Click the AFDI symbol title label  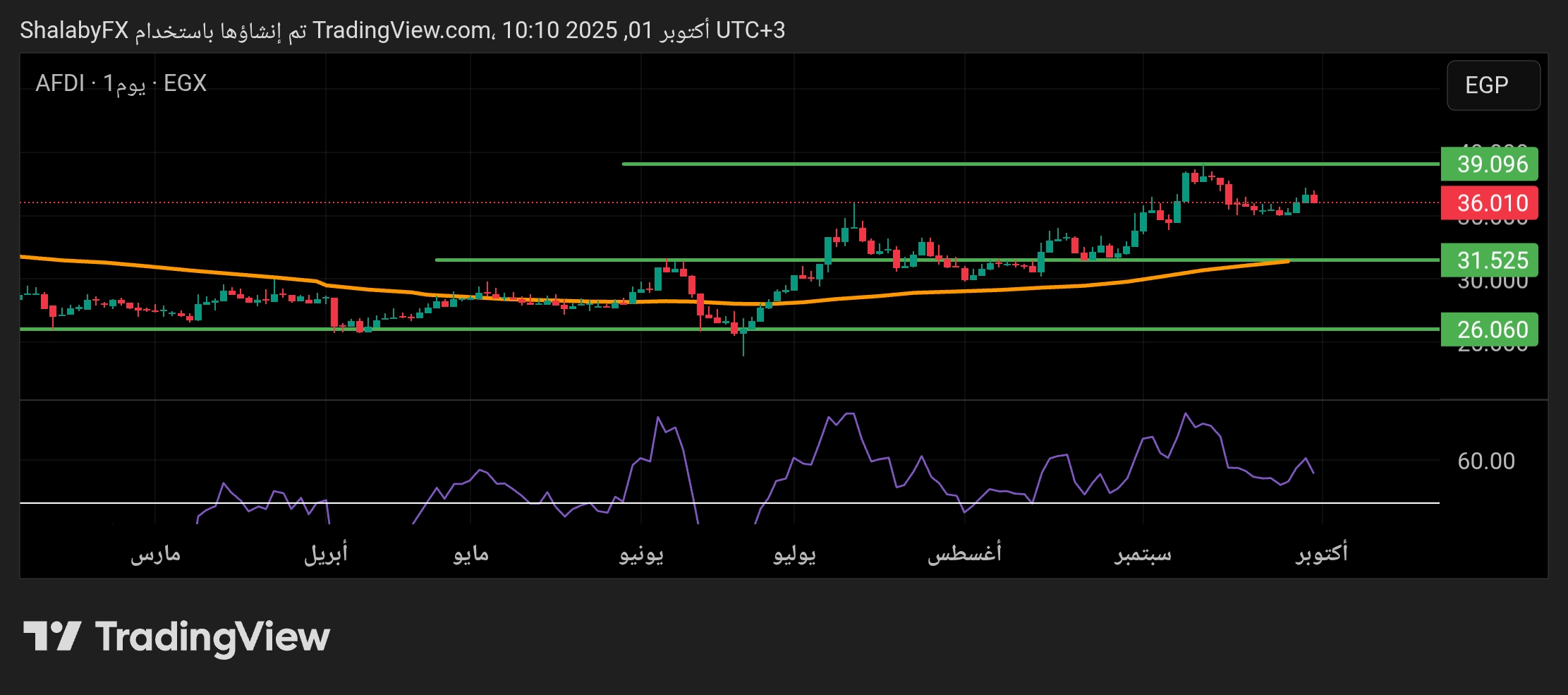click(x=60, y=83)
